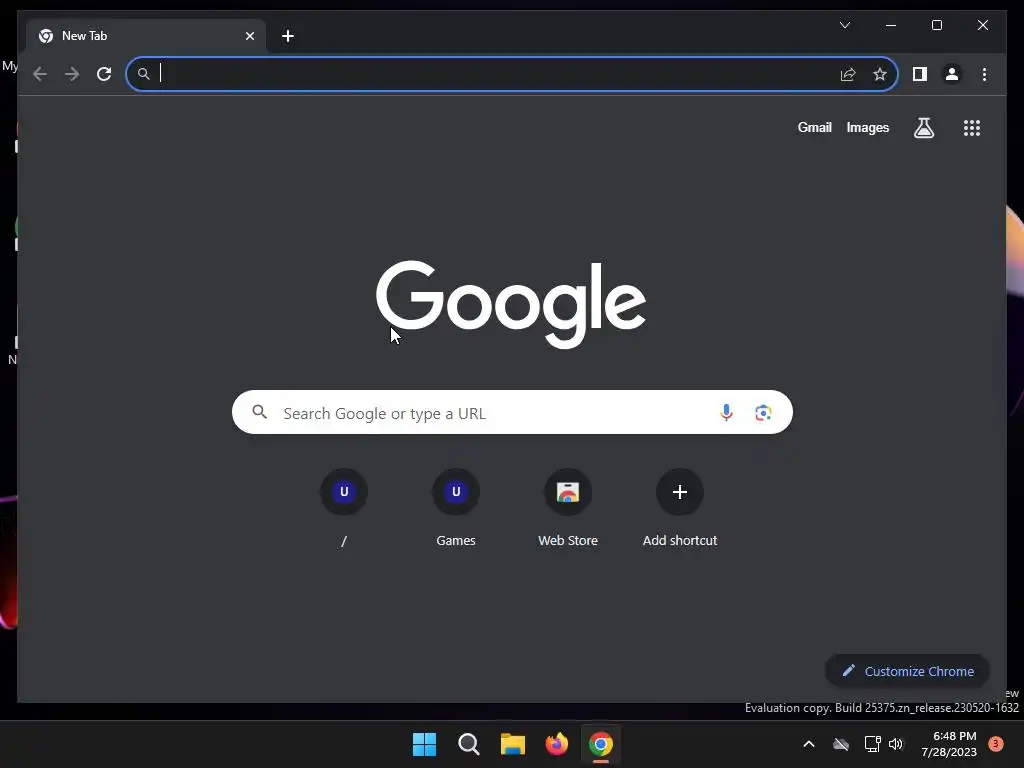Image resolution: width=1024 pixels, height=768 pixels.
Task: Open the volume tray icon
Action: click(x=896, y=744)
